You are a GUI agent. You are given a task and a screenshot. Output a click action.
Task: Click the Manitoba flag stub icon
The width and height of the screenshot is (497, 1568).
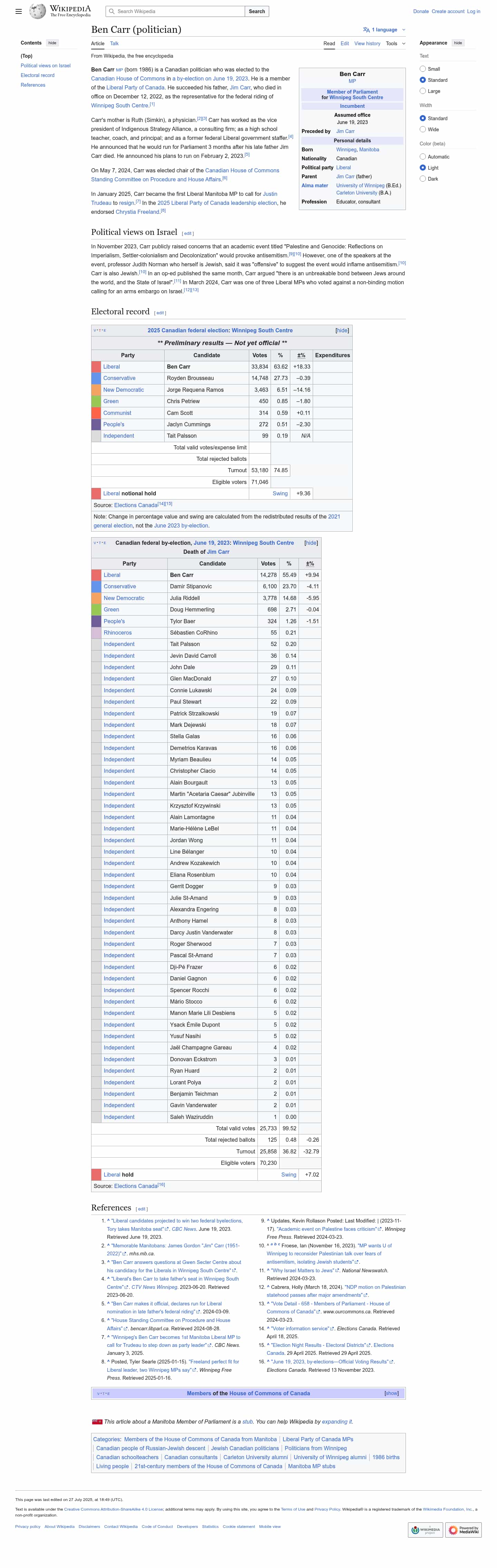pyautogui.click(x=97, y=1422)
